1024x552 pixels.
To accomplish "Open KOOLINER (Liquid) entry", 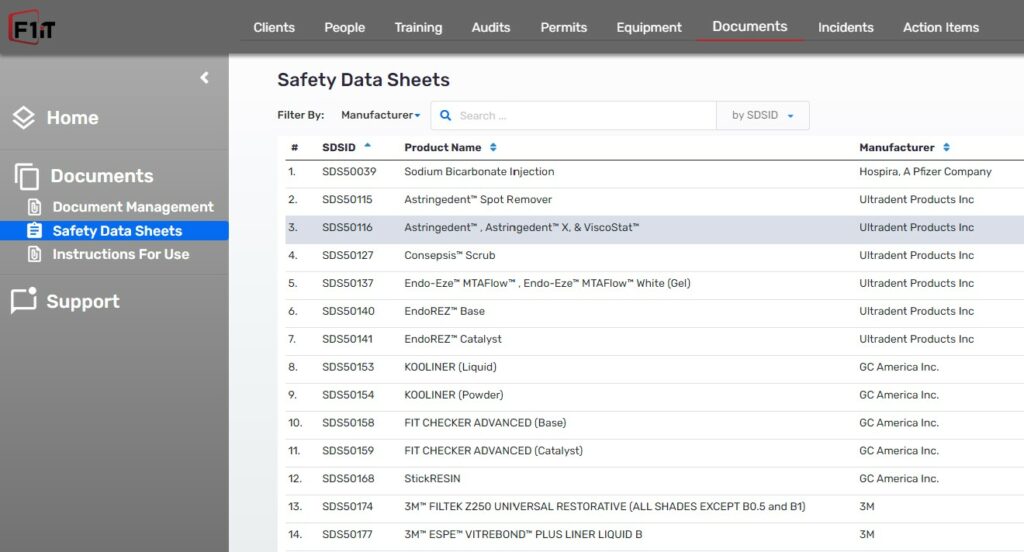I will pyautogui.click(x=451, y=367).
